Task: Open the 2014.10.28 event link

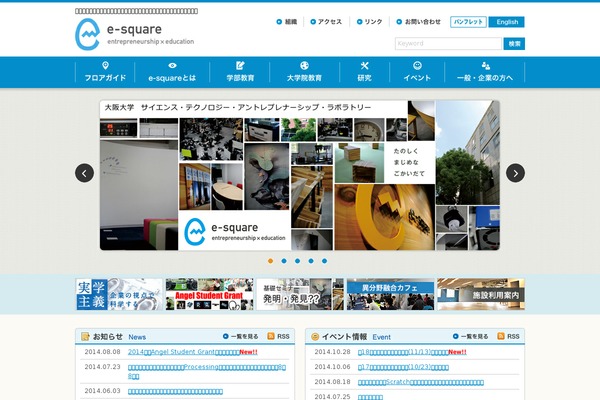Action: click(412, 352)
